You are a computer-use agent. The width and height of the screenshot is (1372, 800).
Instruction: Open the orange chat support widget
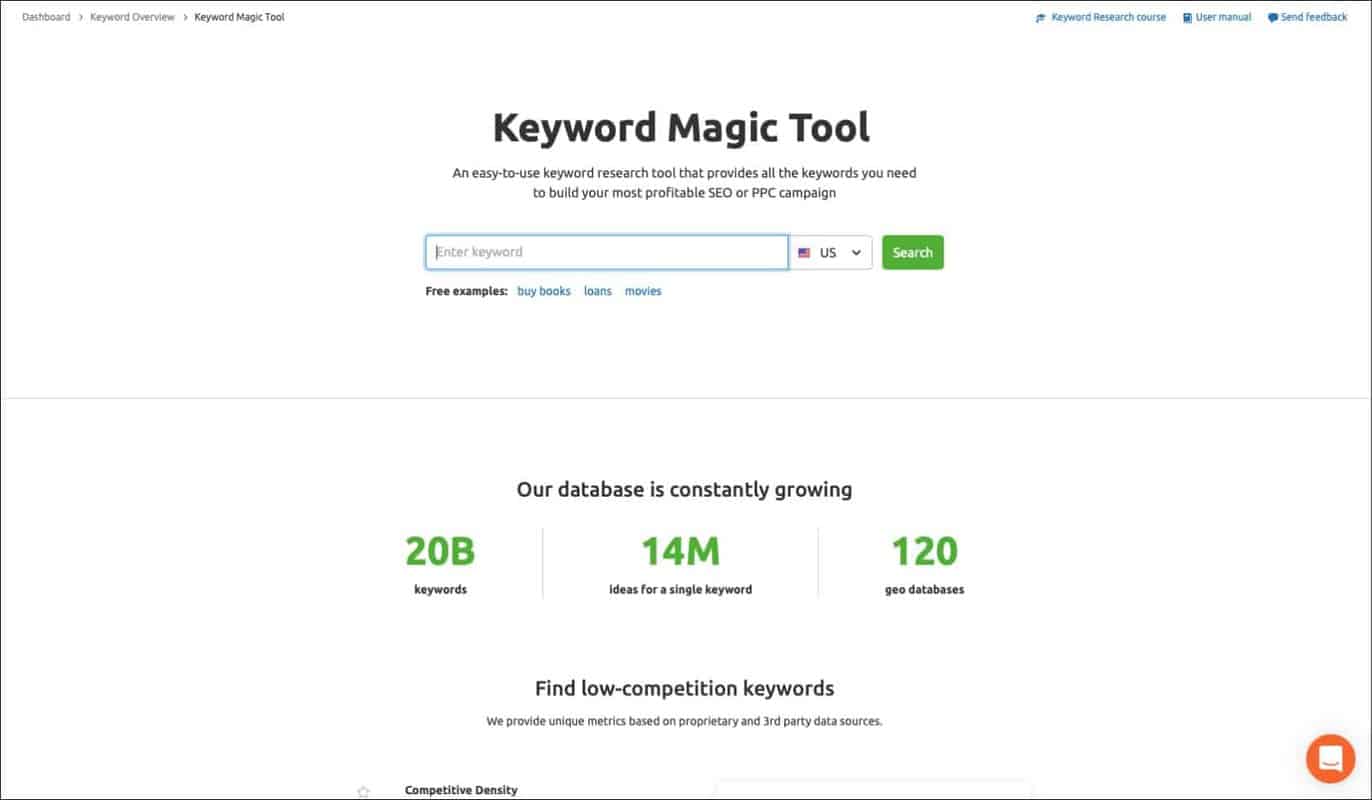(1330, 758)
